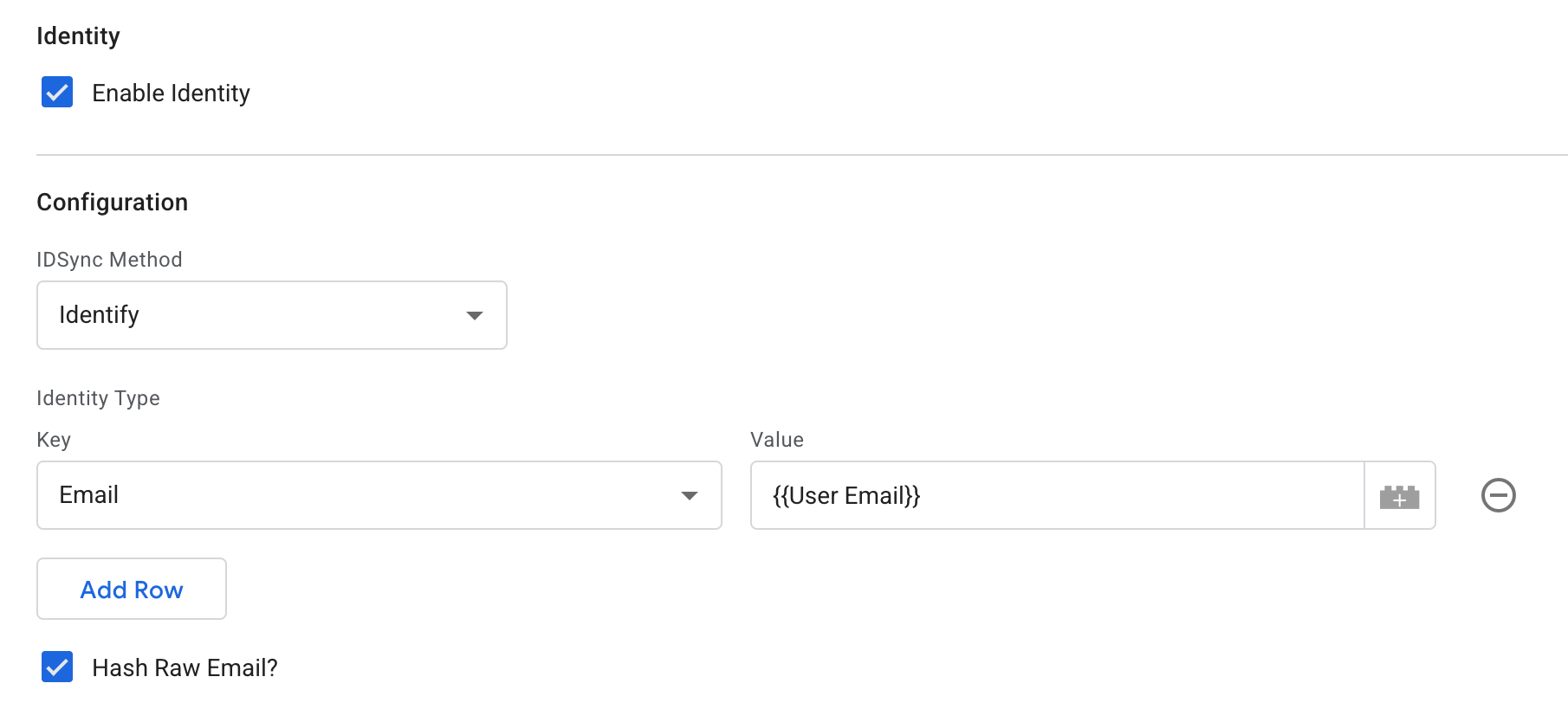Image resolution: width=1568 pixels, height=722 pixels.
Task: Click the remove icon next to the Value field
Action: (x=1500, y=495)
